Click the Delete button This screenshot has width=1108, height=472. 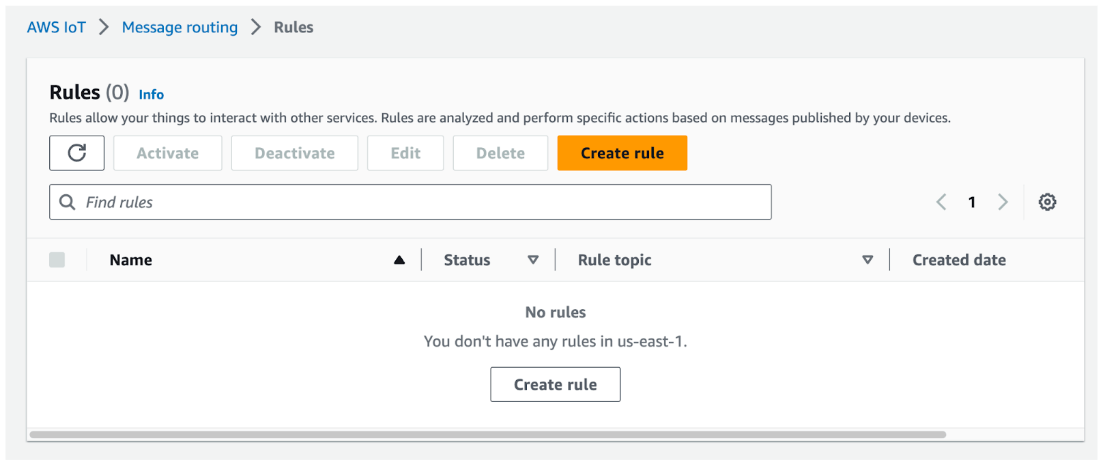(x=500, y=153)
